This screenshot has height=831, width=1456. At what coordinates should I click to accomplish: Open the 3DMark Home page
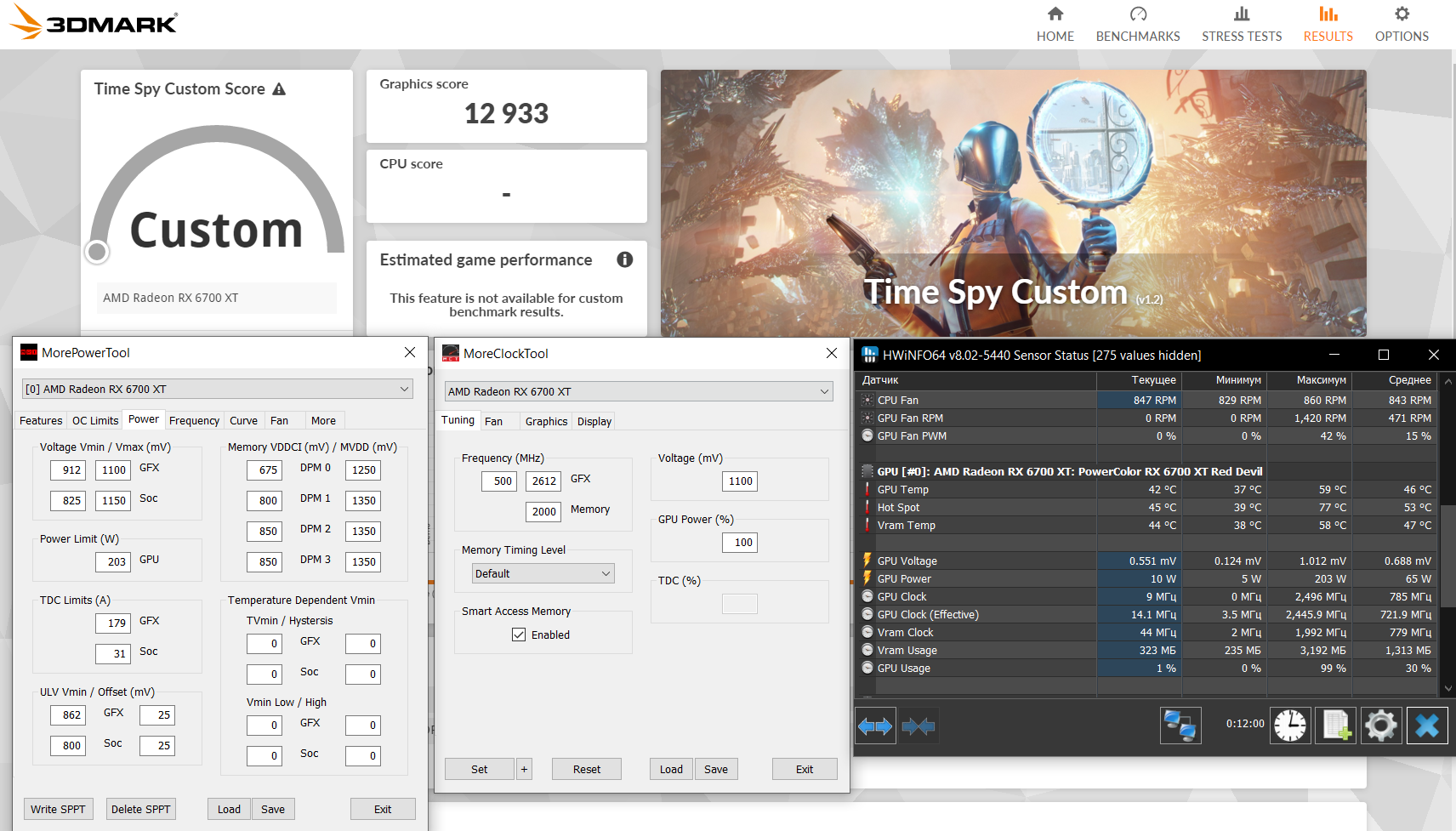1055,24
